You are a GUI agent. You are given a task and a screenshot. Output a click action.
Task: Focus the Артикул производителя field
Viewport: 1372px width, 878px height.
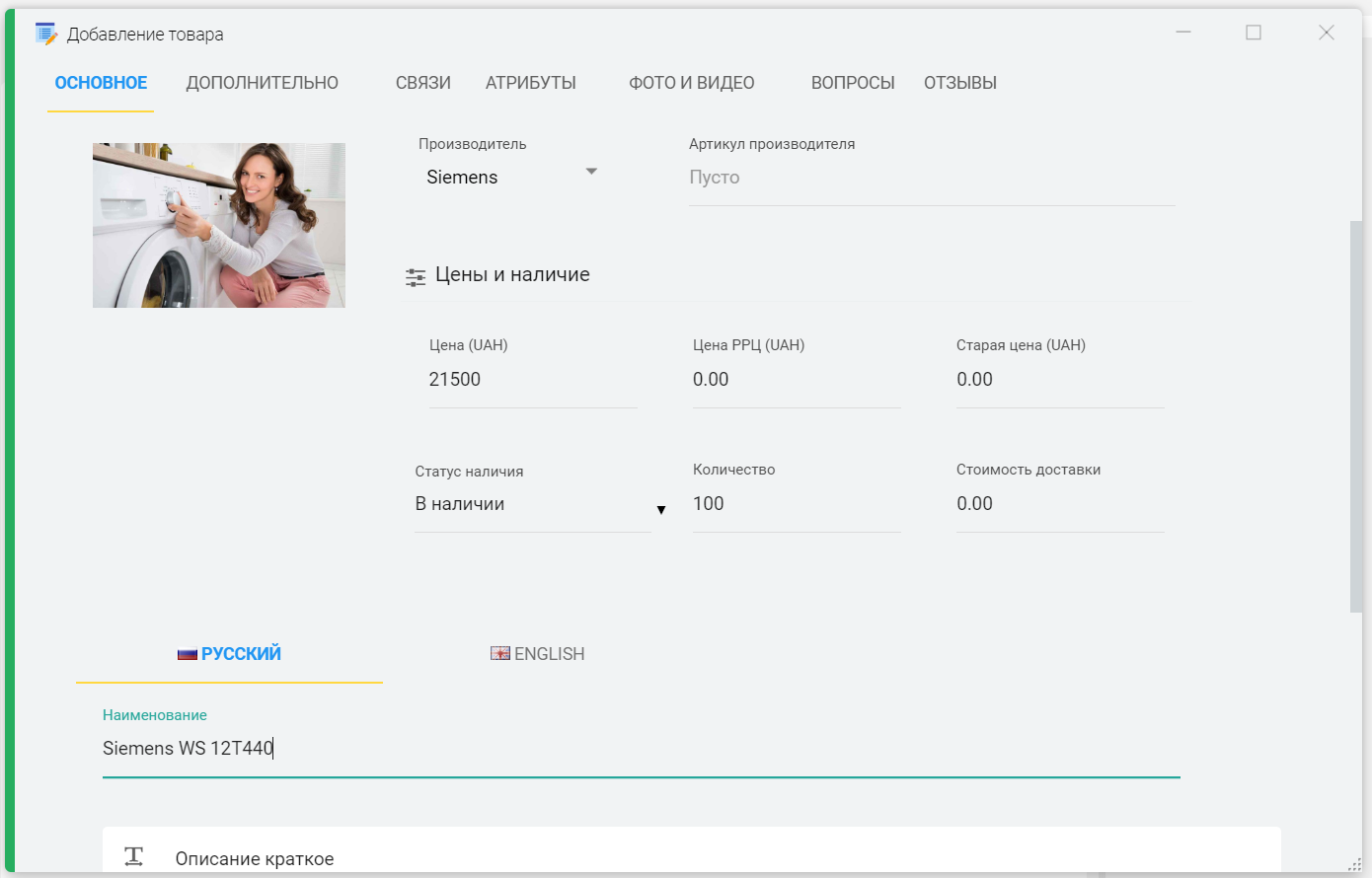pos(931,178)
